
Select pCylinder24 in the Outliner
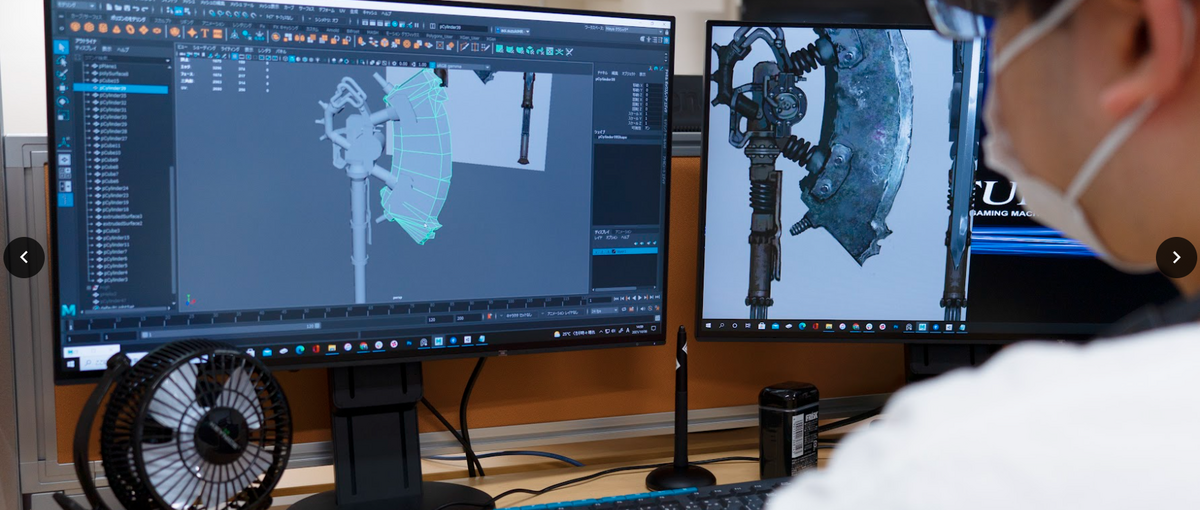point(114,188)
